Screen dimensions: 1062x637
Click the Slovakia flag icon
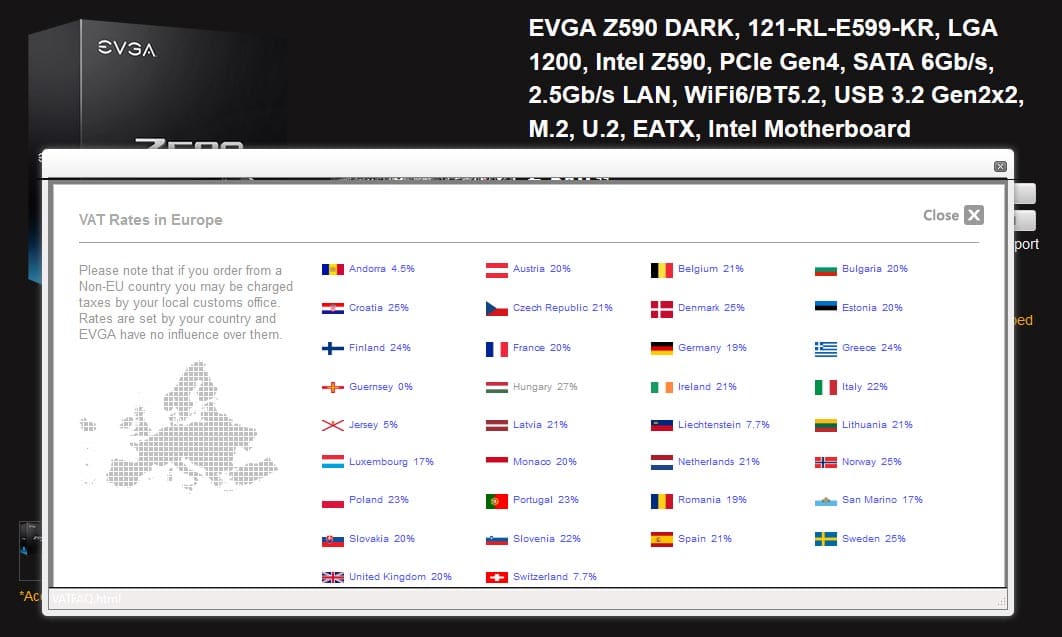[x=333, y=541]
